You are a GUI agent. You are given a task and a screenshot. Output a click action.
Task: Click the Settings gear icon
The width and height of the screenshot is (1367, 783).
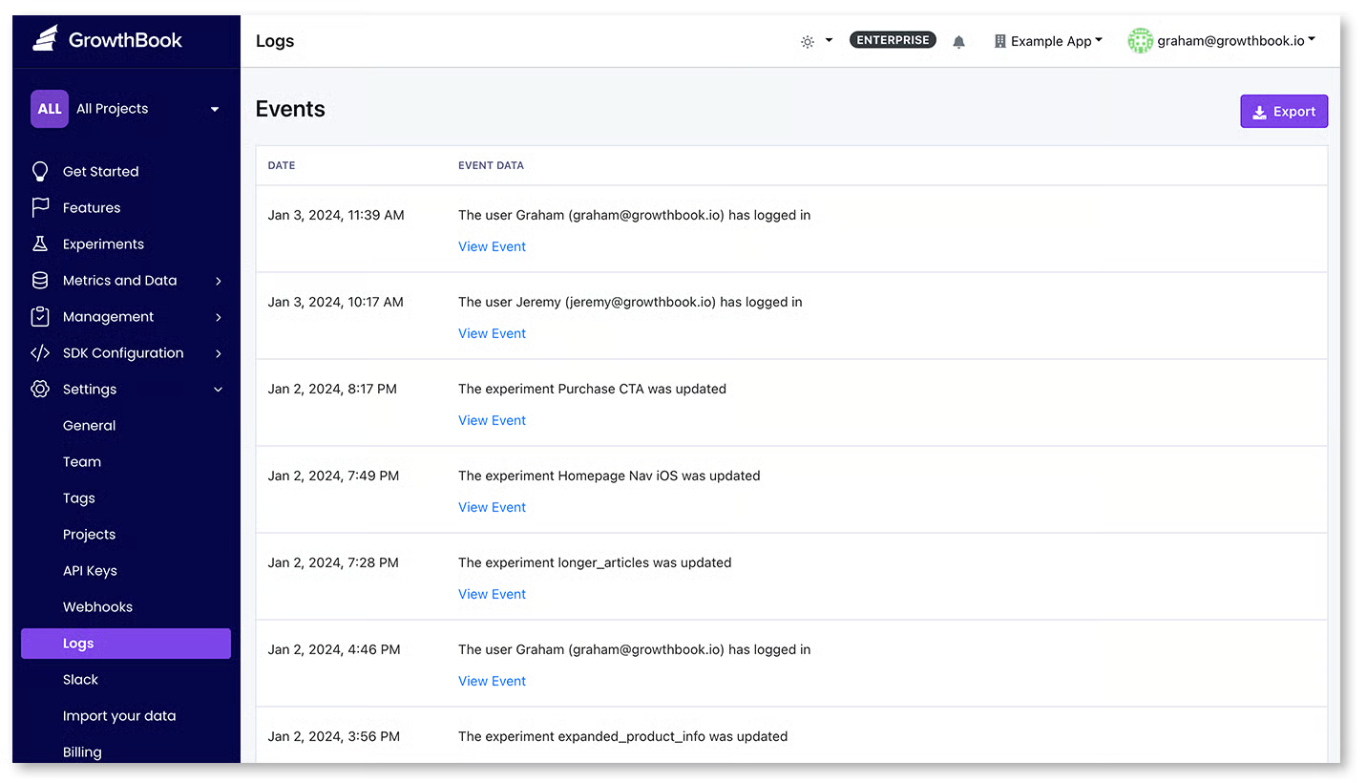pos(40,389)
